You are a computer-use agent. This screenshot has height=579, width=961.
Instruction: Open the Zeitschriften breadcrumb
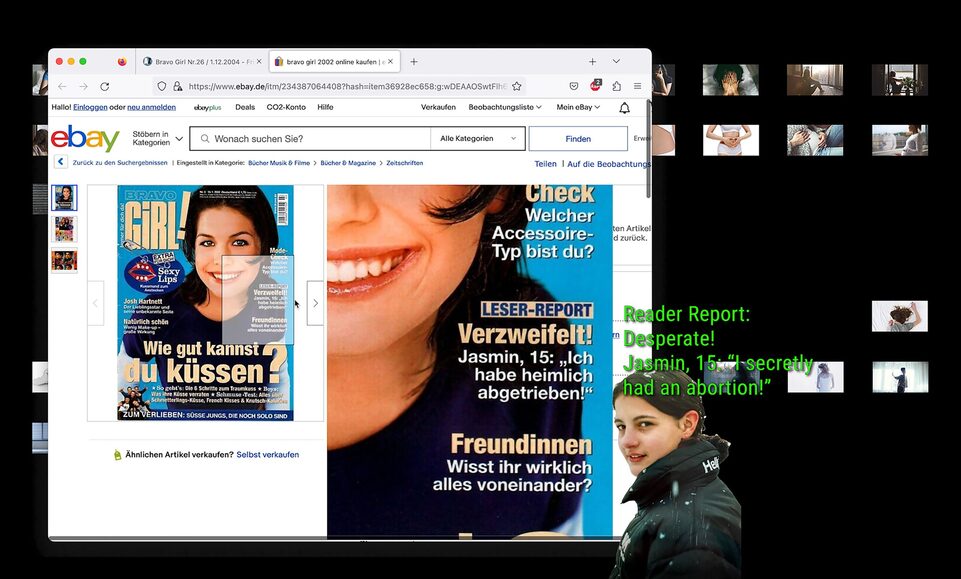[405, 163]
